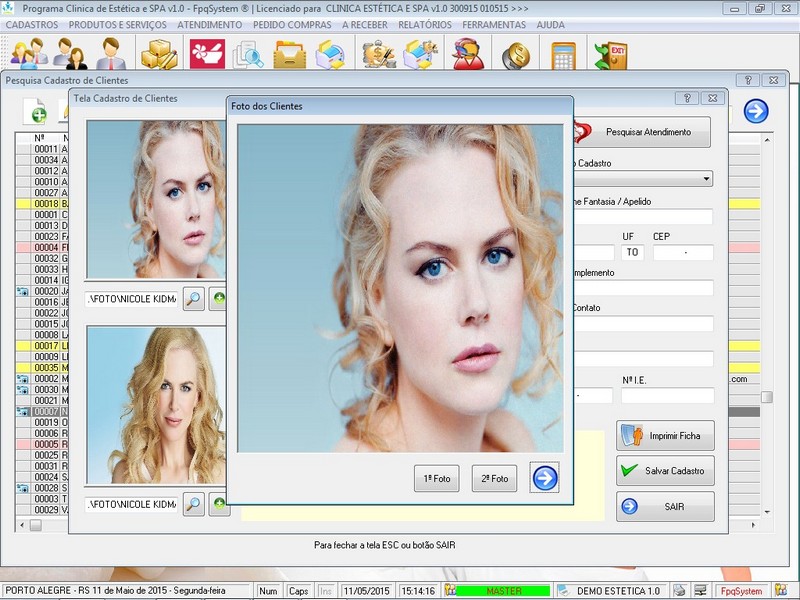
Task: Click the documents with magnifier search icon
Action: [247, 54]
